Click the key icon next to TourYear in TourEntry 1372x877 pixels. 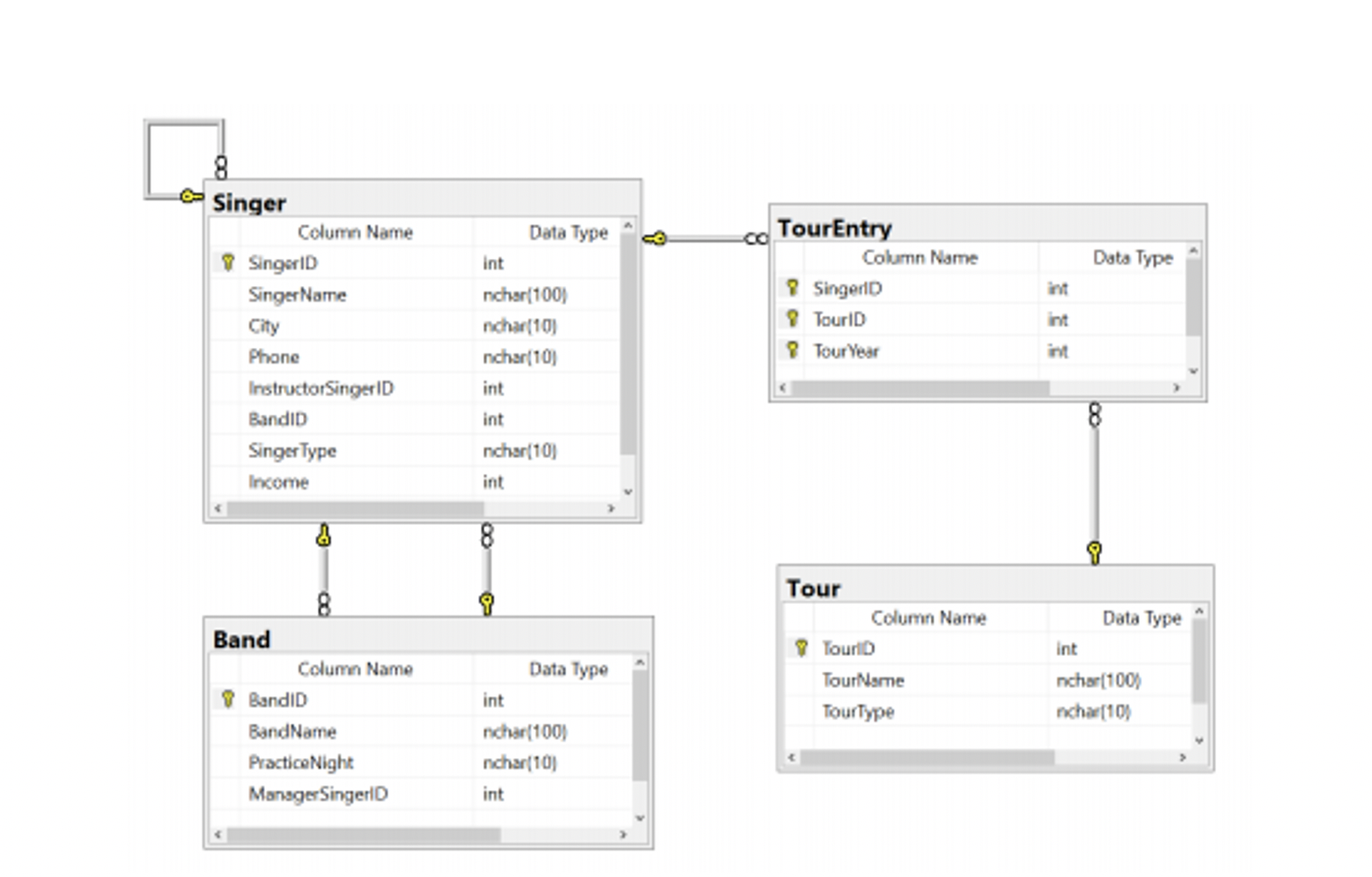coord(793,350)
